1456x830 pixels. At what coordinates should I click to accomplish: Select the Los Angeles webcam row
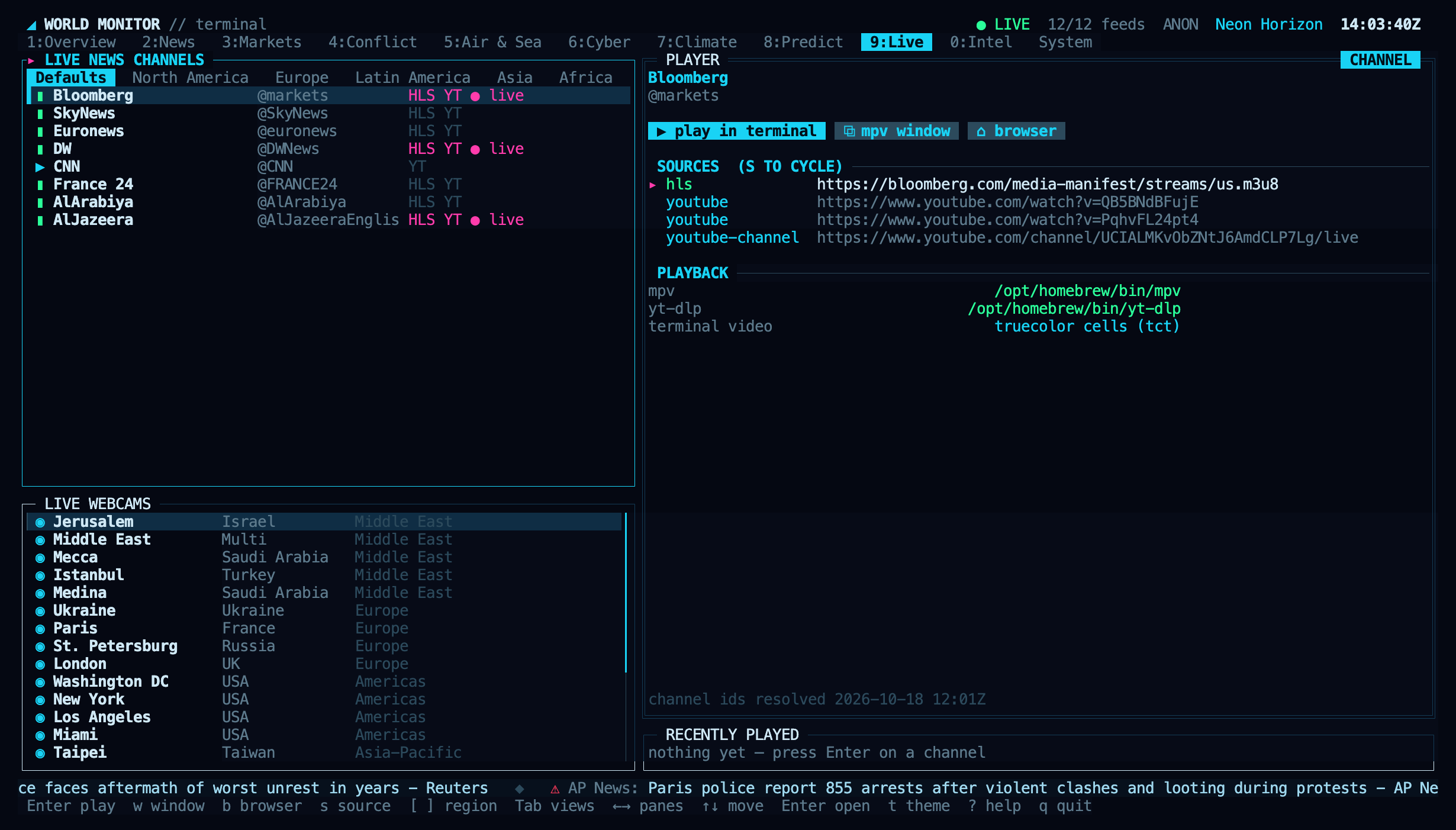click(x=324, y=717)
